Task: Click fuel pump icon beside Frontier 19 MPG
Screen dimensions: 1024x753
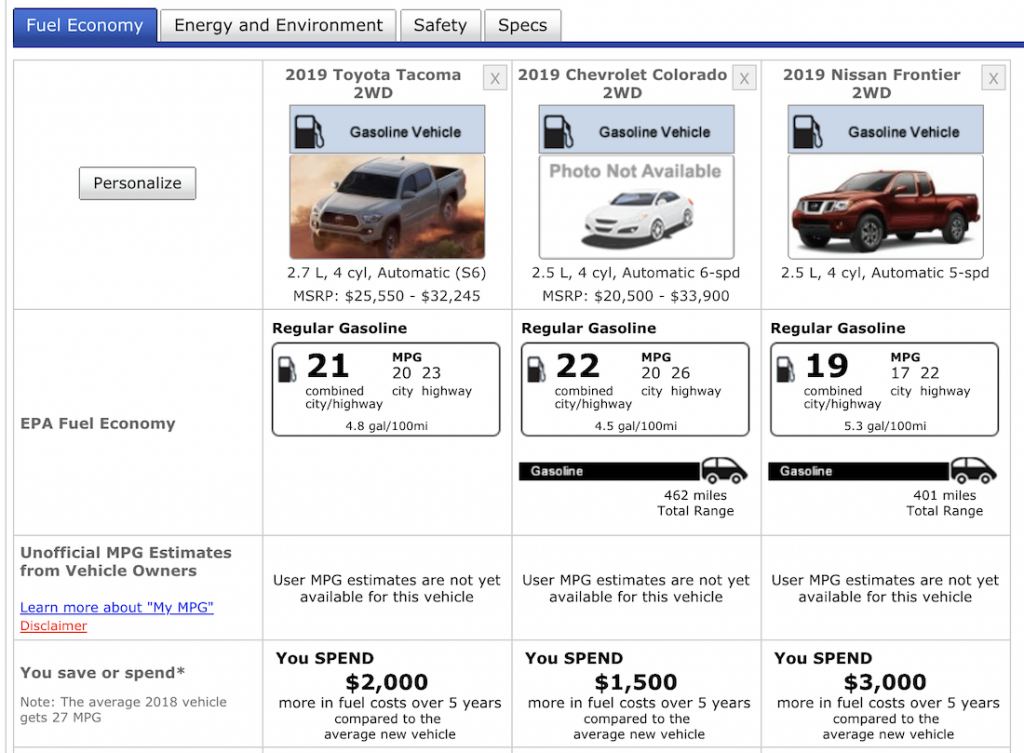Action: tap(785, 369)
